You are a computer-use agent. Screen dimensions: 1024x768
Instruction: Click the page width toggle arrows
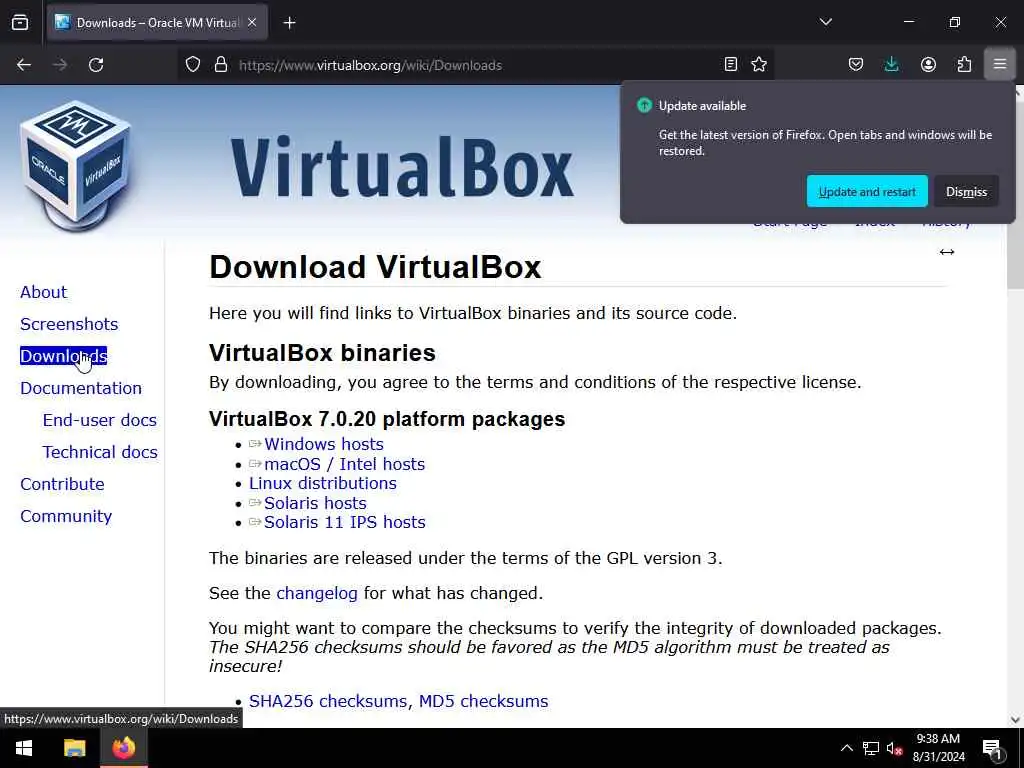coord(946,252)
